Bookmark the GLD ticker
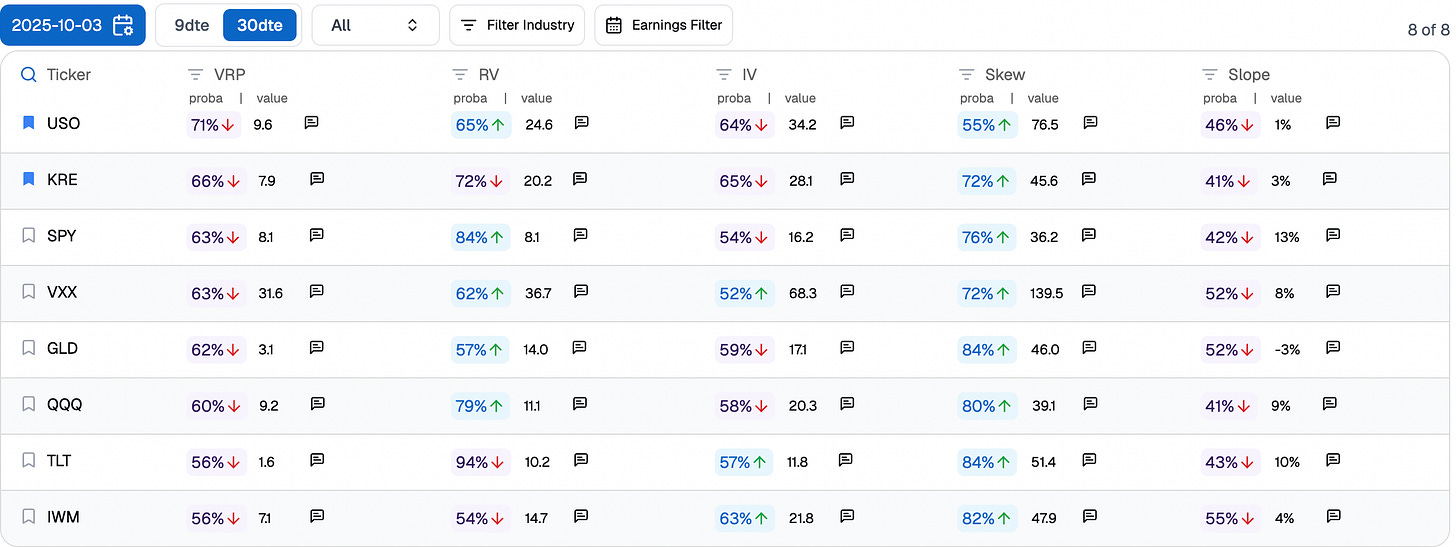This screenshot has height=547, width=1456. click(x=28, y=348)
